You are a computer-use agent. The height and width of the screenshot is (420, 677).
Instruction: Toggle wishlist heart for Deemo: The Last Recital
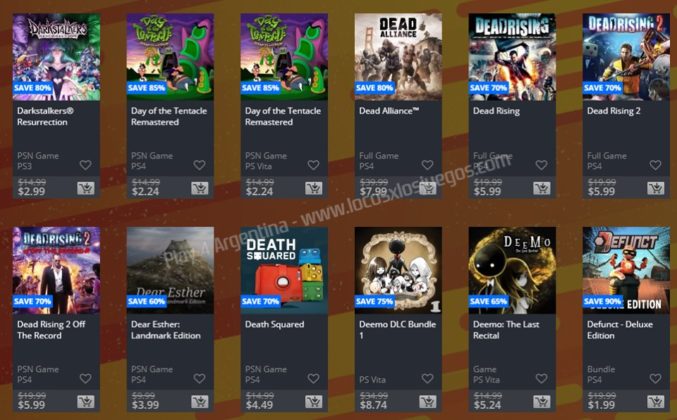pos(541,379)
